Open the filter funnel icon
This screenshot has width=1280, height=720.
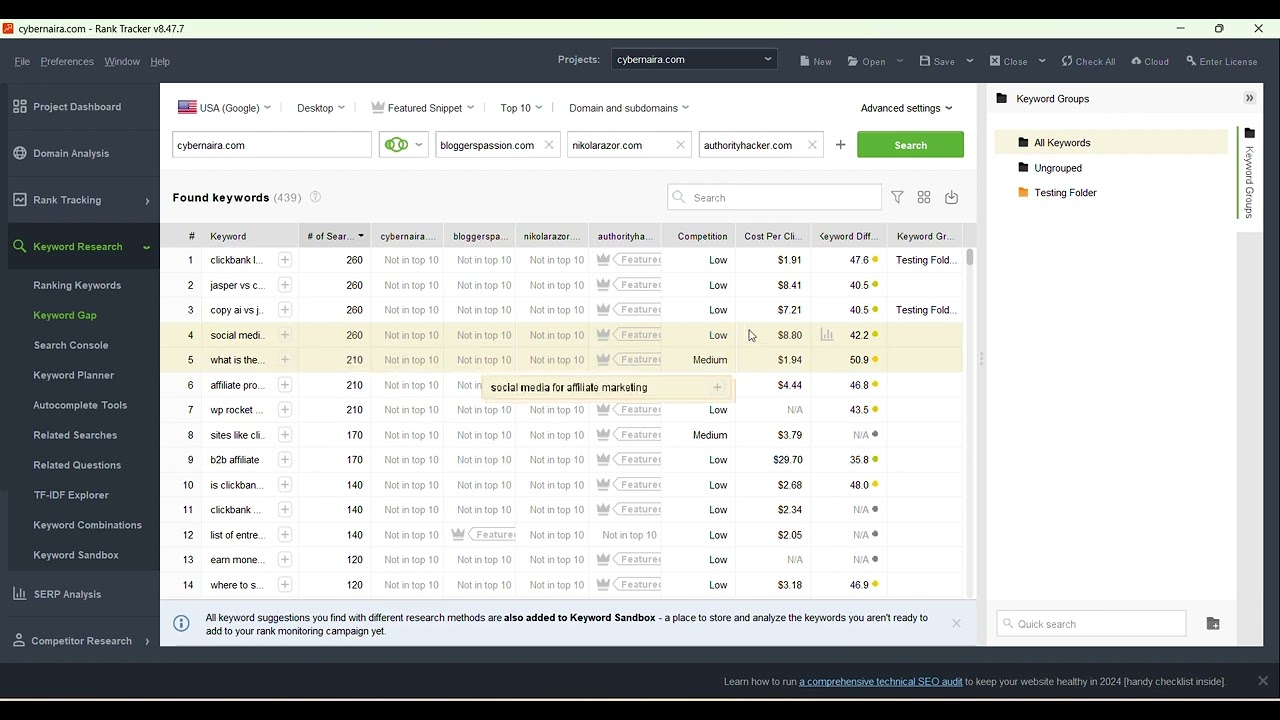[897, 198]
